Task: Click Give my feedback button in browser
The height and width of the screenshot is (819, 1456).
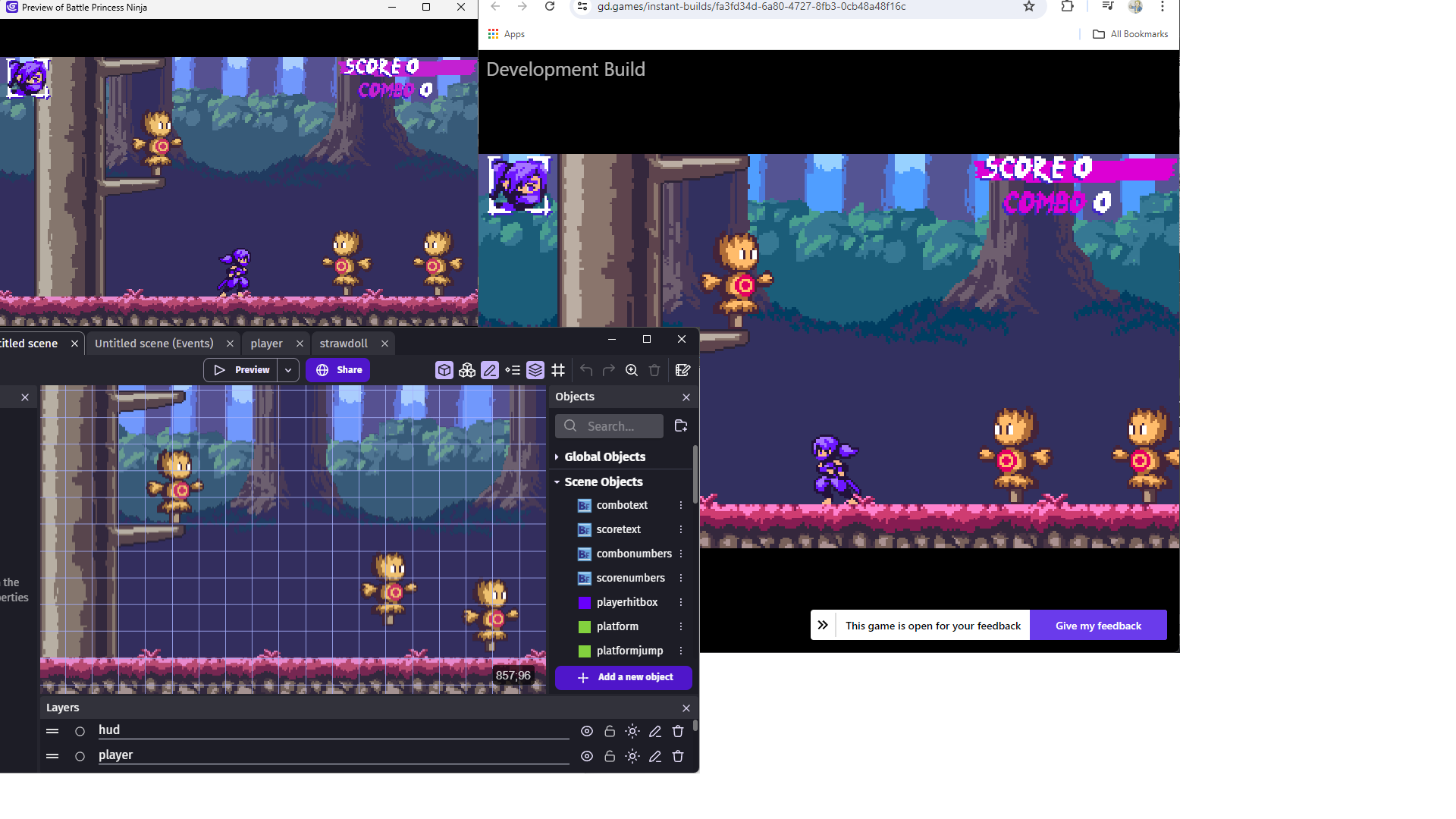Action: [1098, 626]
